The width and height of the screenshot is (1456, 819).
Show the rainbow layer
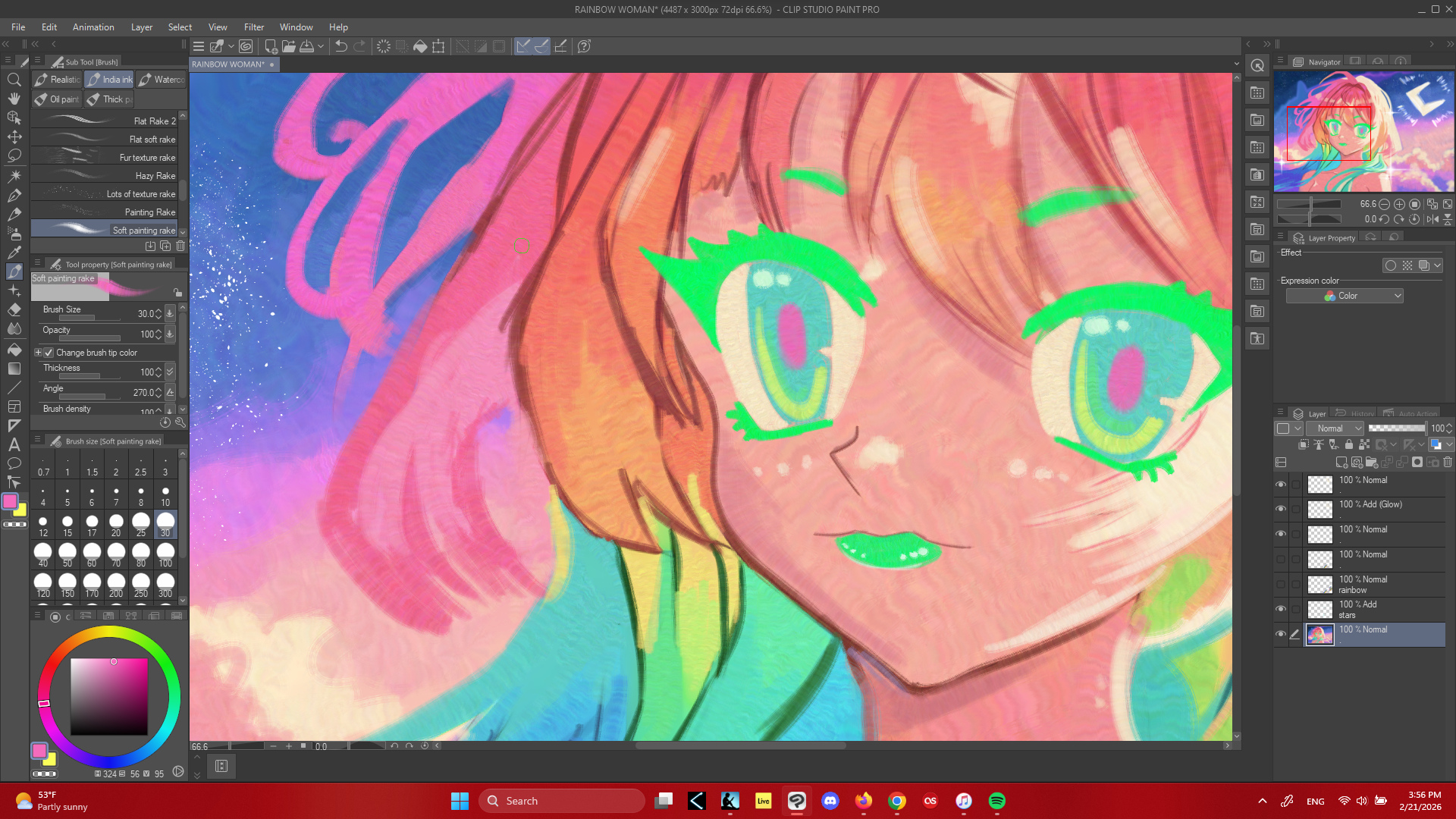click(1281, 584)
